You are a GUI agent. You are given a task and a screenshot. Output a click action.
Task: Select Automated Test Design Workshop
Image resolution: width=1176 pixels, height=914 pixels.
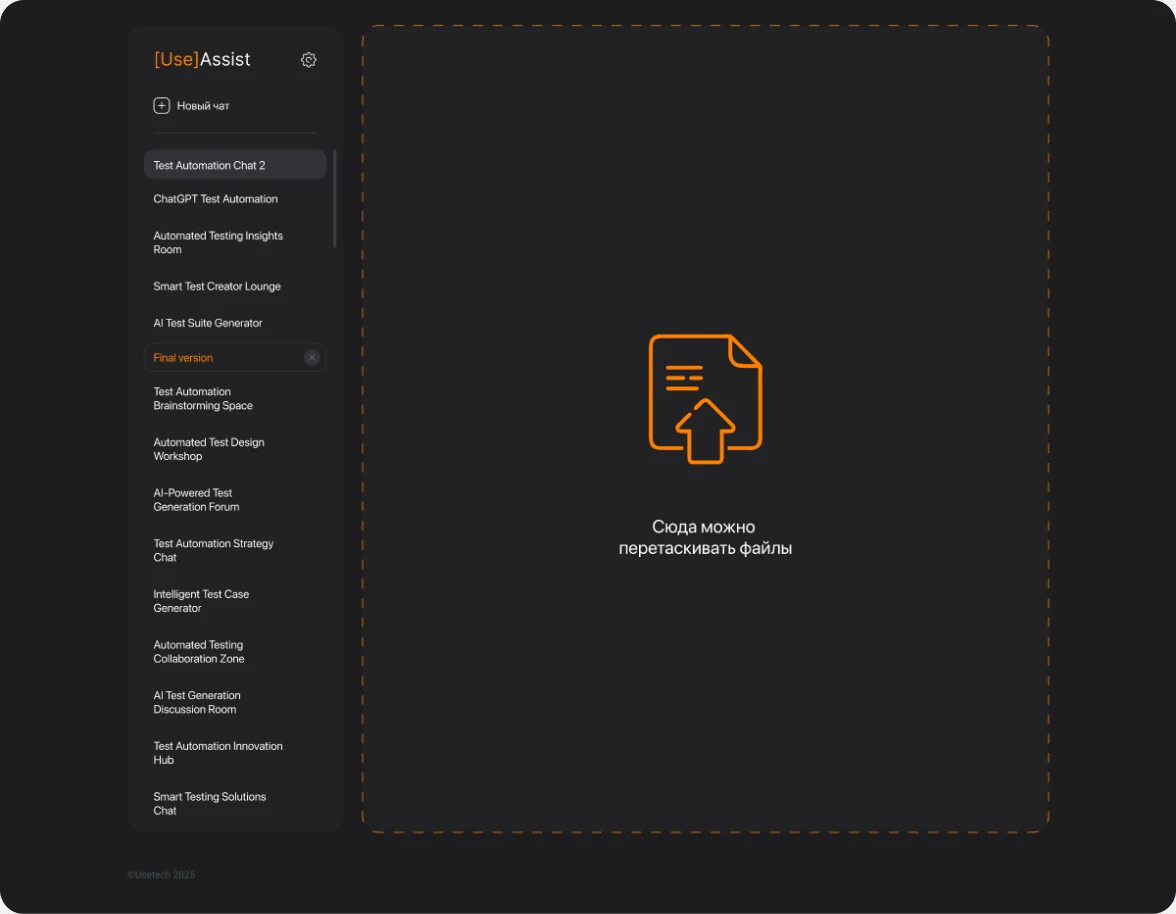point(208,449)
